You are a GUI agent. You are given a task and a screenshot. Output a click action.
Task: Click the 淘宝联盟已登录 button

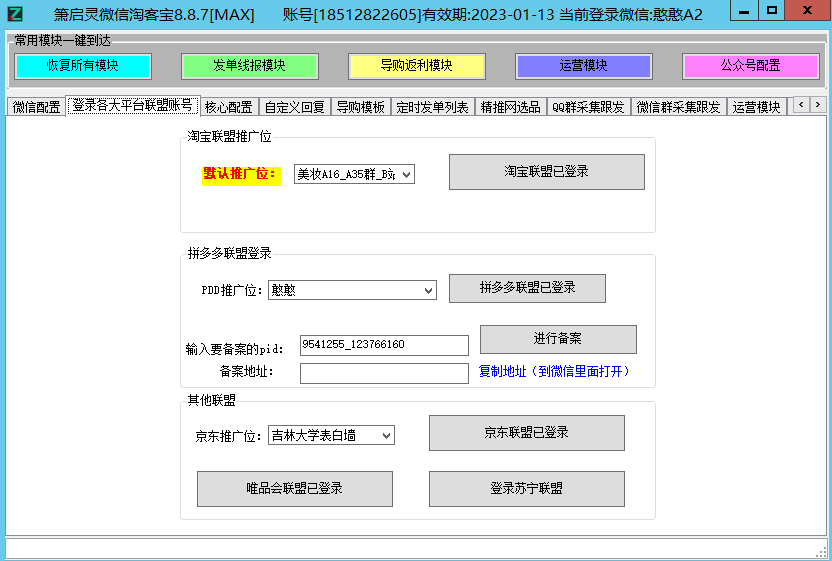(547, 171)
